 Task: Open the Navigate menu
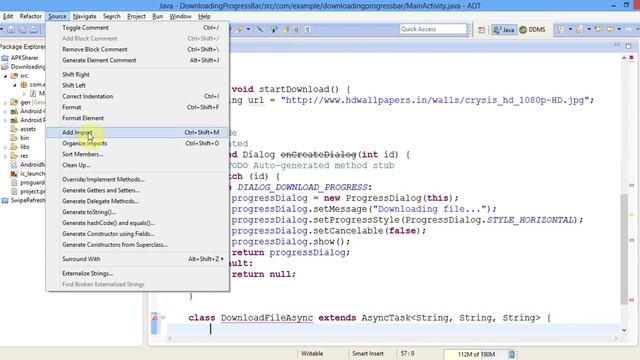[84, 16]
